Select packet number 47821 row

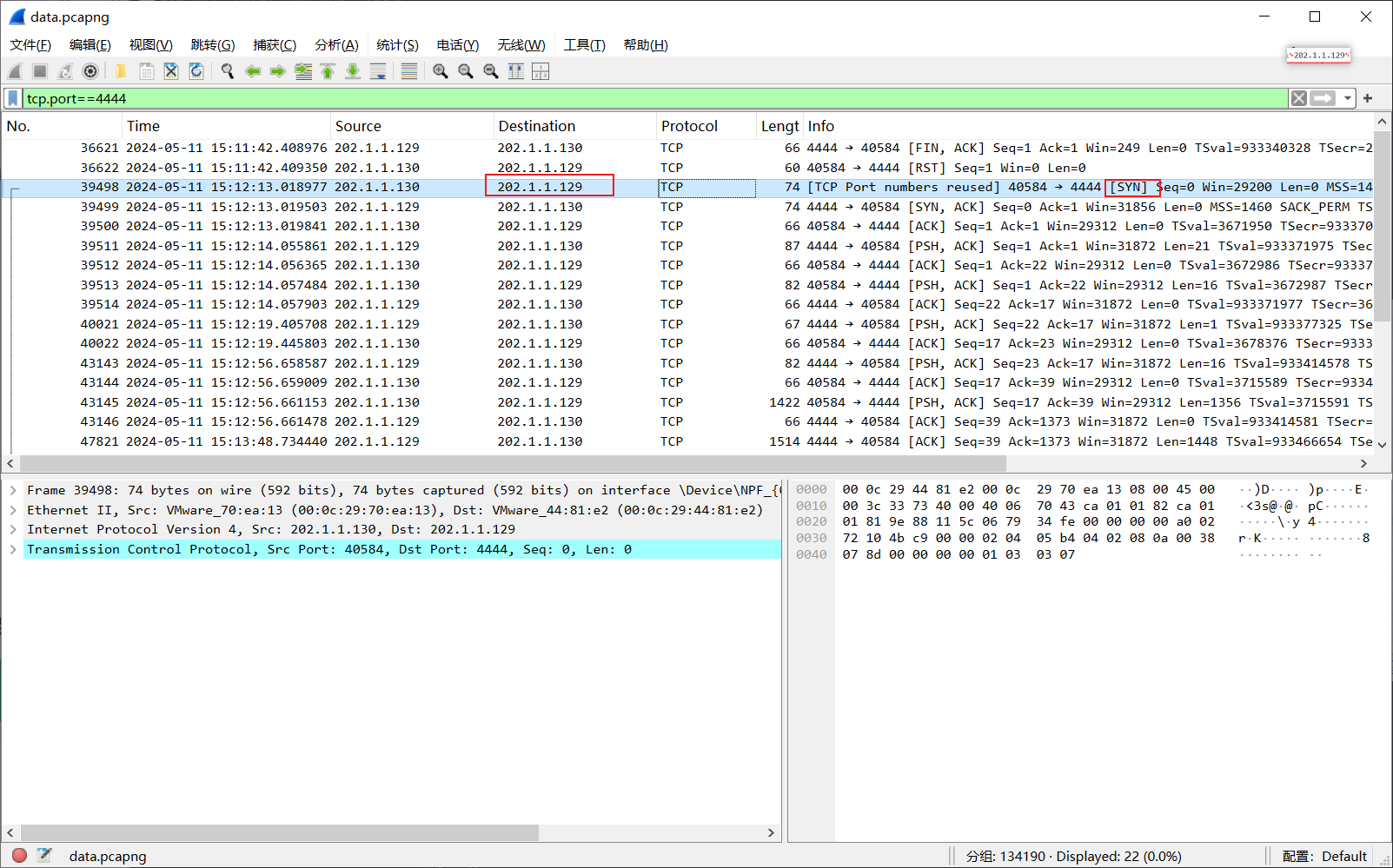[x=687, y=441]
